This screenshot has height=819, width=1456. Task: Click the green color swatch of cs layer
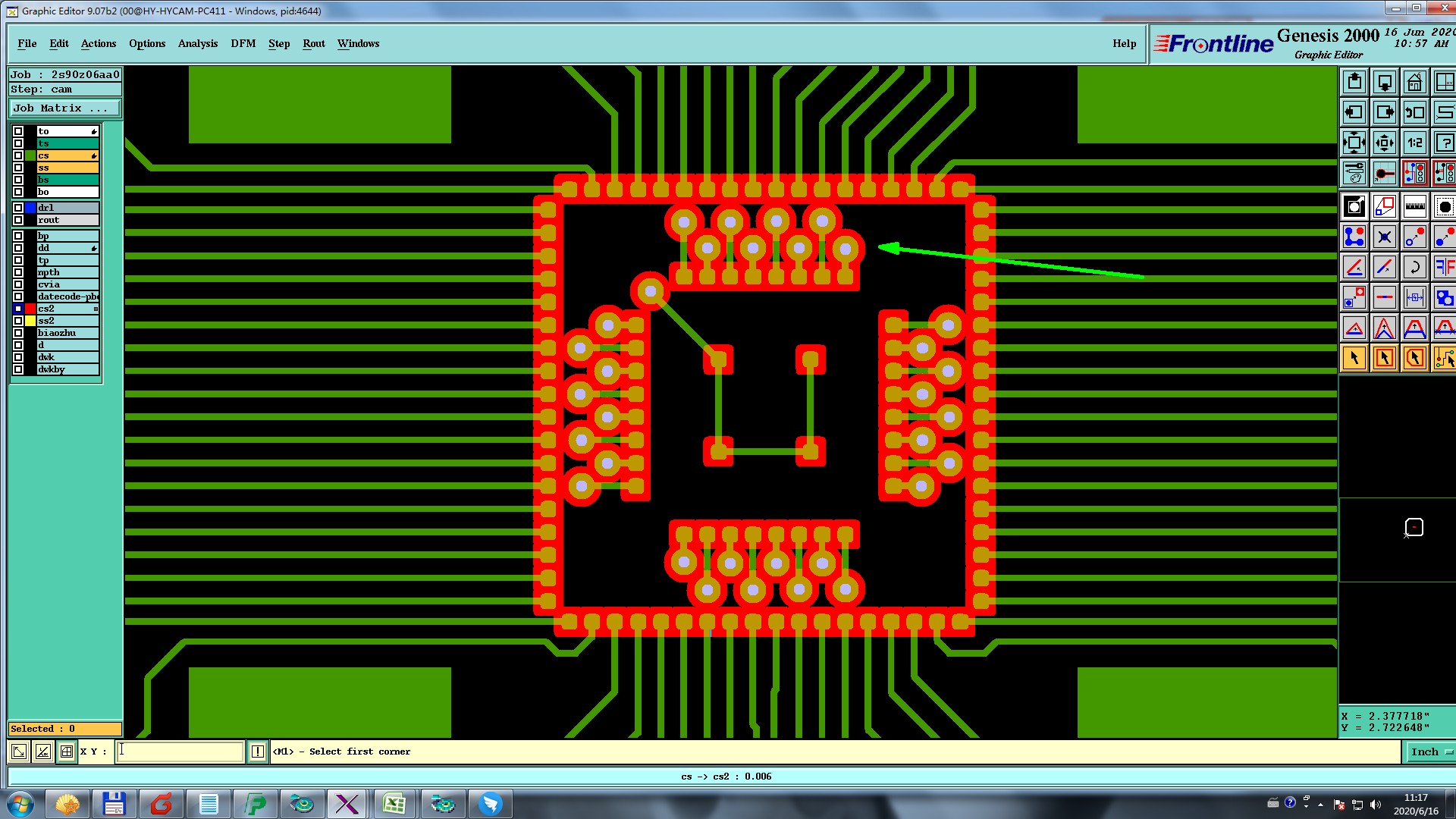30,155
